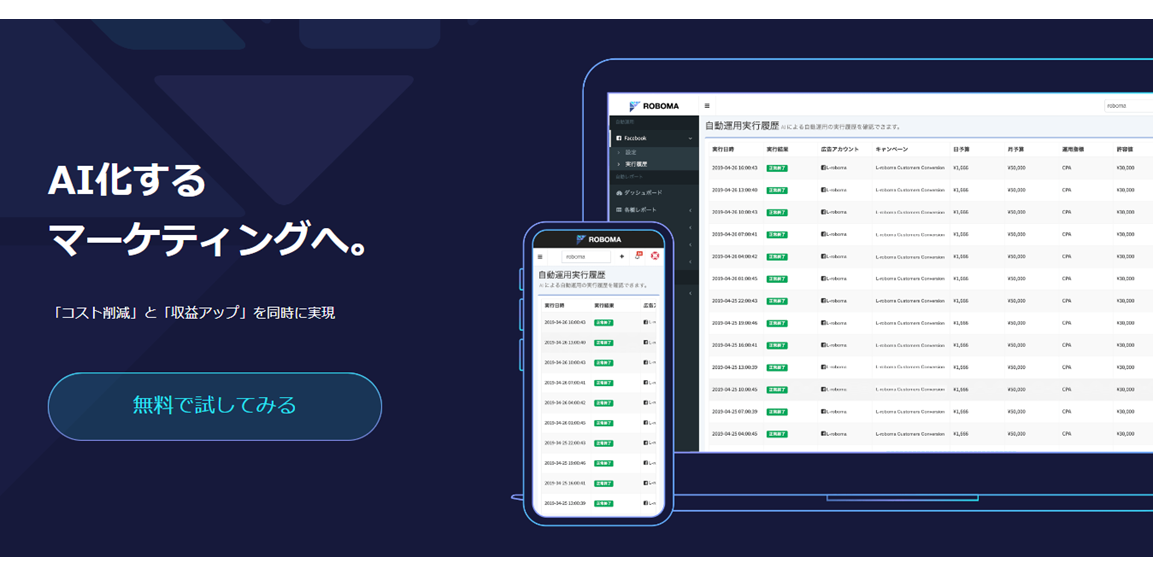Open ダッシュボード from the sidebar

tap(643, 192)
